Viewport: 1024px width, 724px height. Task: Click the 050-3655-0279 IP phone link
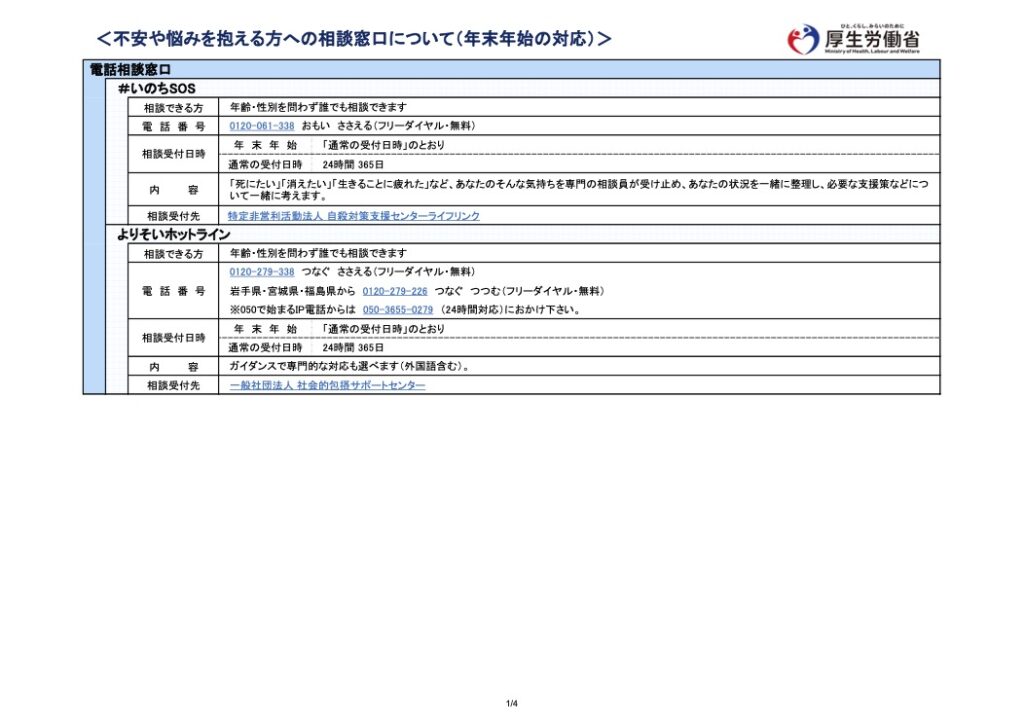[x=398, y=310]
